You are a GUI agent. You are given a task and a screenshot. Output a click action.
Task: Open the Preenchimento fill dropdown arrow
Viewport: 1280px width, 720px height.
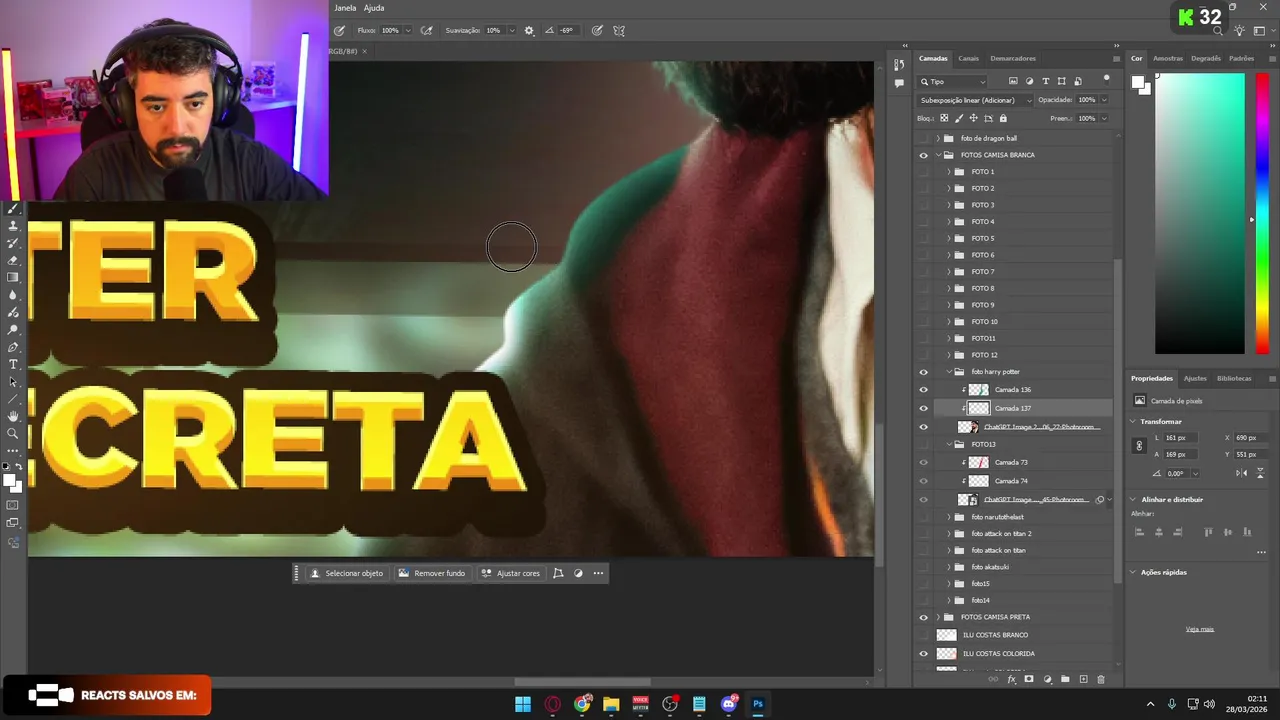click(x=1104, y=118)
